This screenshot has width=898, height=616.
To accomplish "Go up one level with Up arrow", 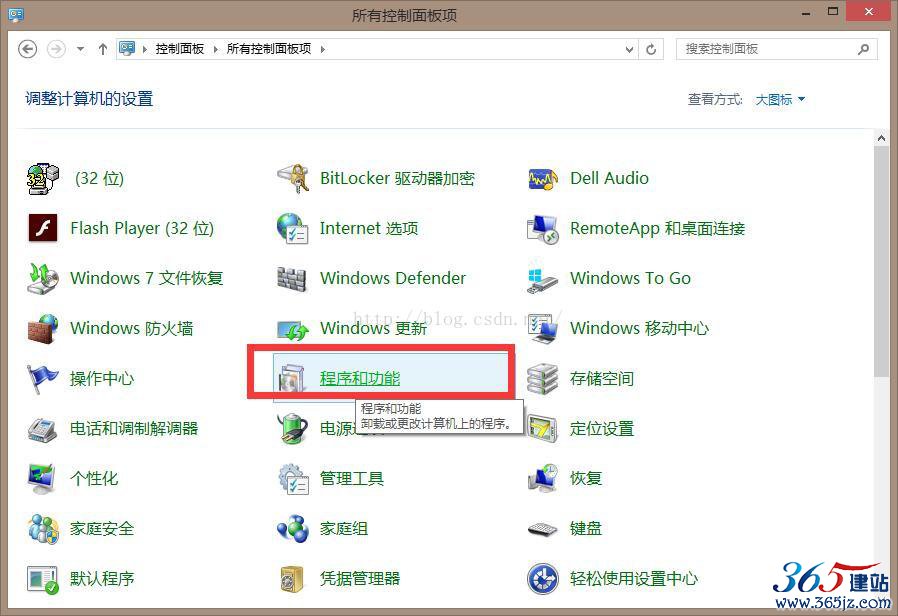I will coord(103,49).
